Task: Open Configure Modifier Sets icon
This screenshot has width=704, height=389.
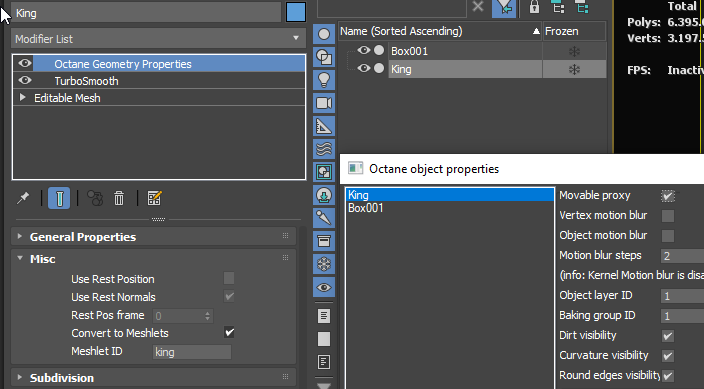Action: click(154, 198)
